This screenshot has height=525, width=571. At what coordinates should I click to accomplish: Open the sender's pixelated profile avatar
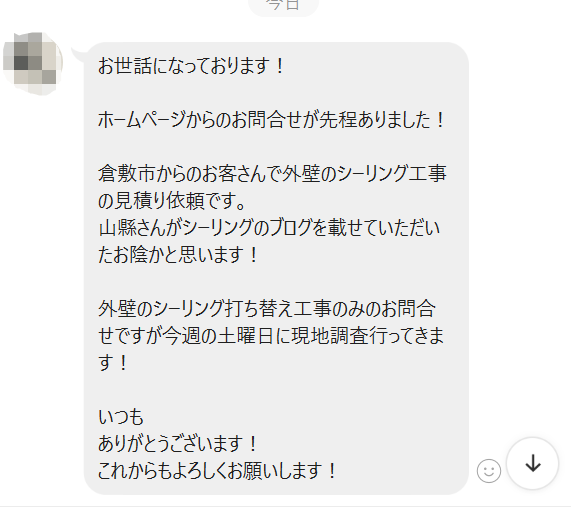click(x=33, y=63)
